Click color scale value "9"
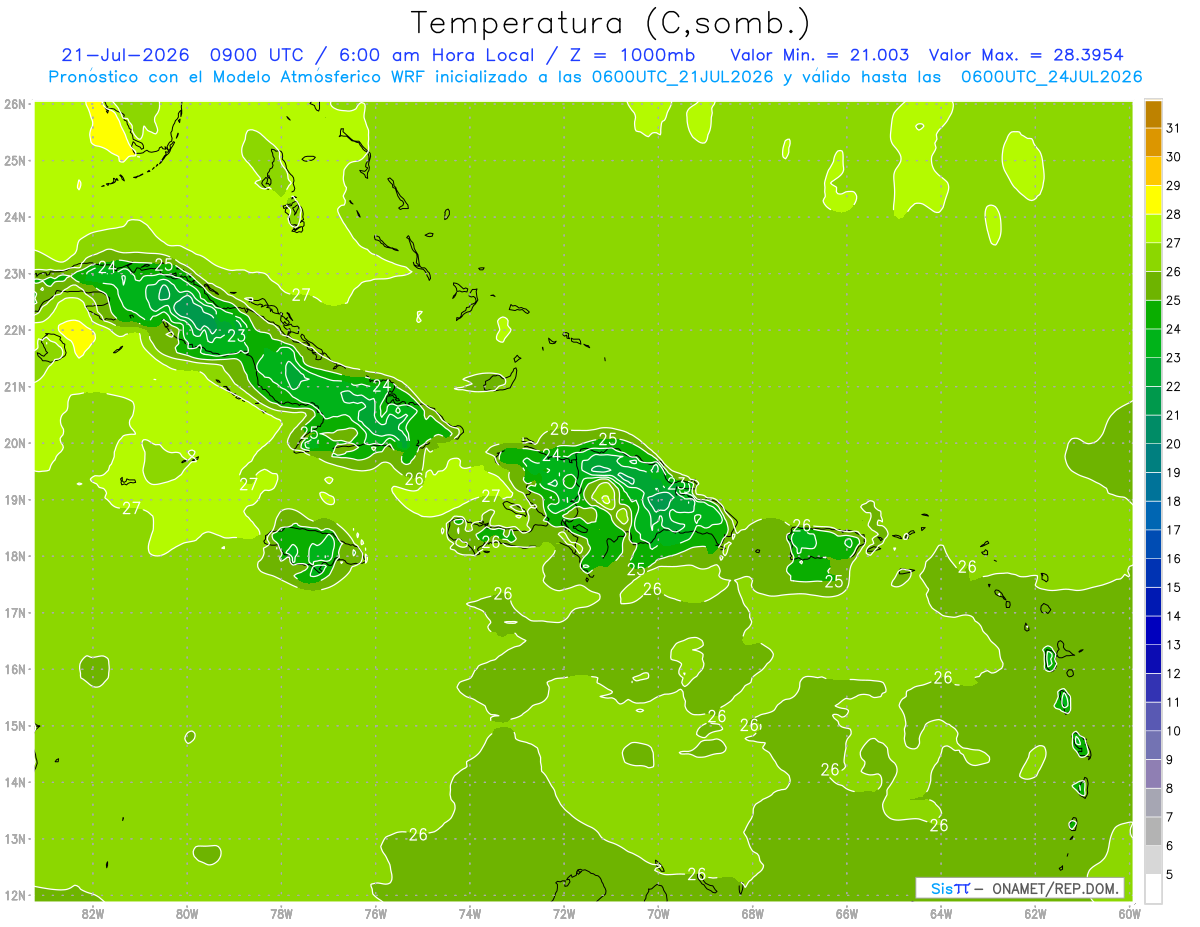Image resolution: width=1200 pixels, height=927 pixels. (x=1170, y=760)
